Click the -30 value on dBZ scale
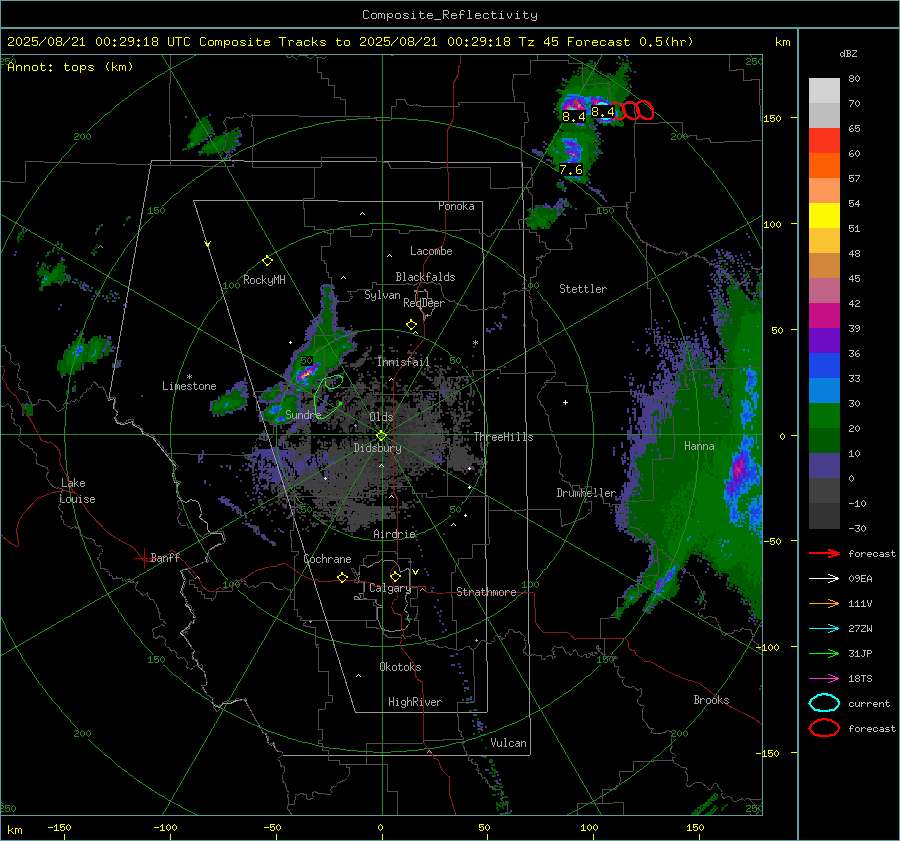Viewport: 900px width, 841px height. (x=857, y=528)
